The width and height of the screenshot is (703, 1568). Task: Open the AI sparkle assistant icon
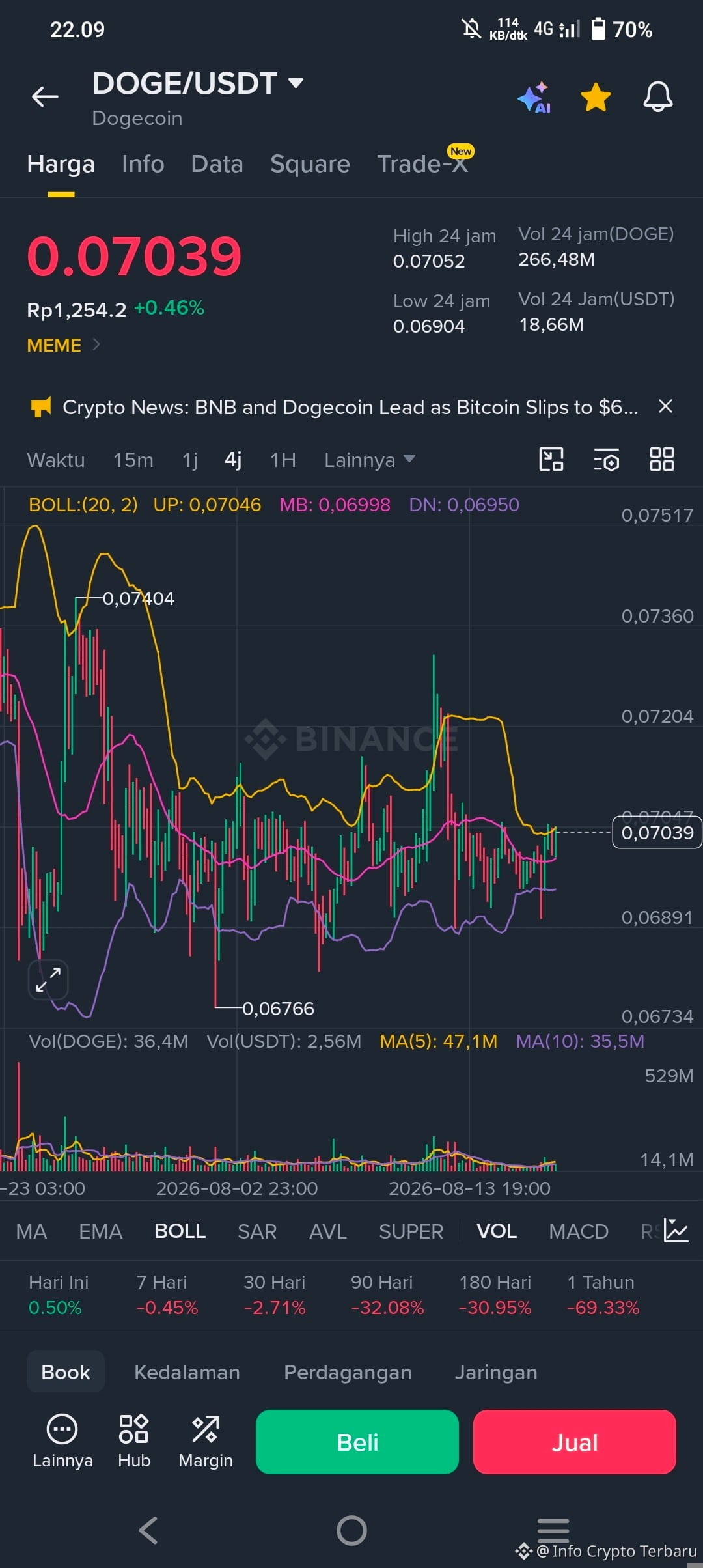[534, 98]
